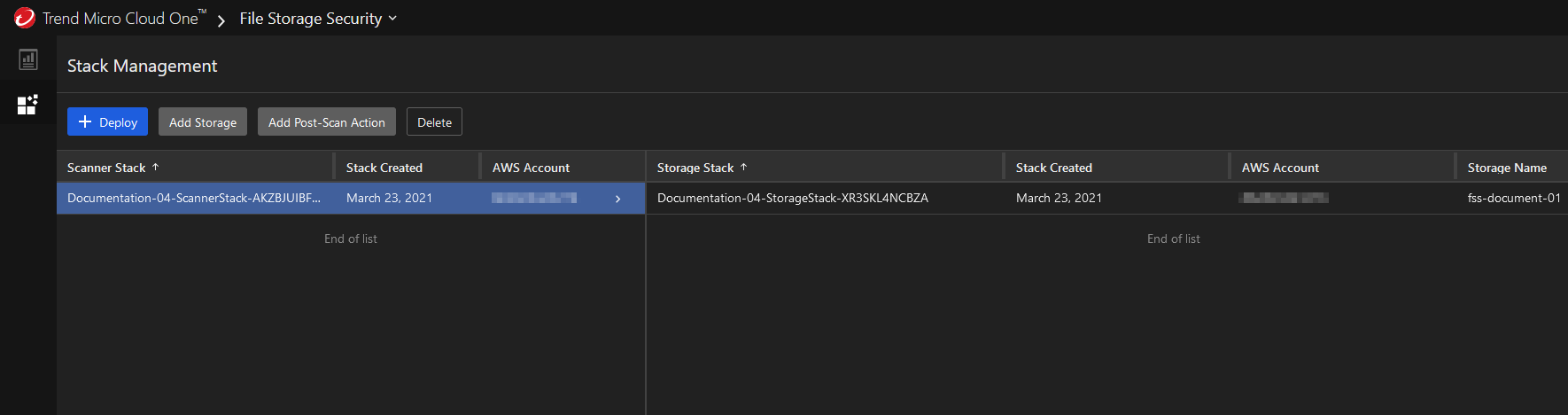Sort by storage Stack Created column
This screenshot has width=1568, height=415.
tap(1053, 168)
